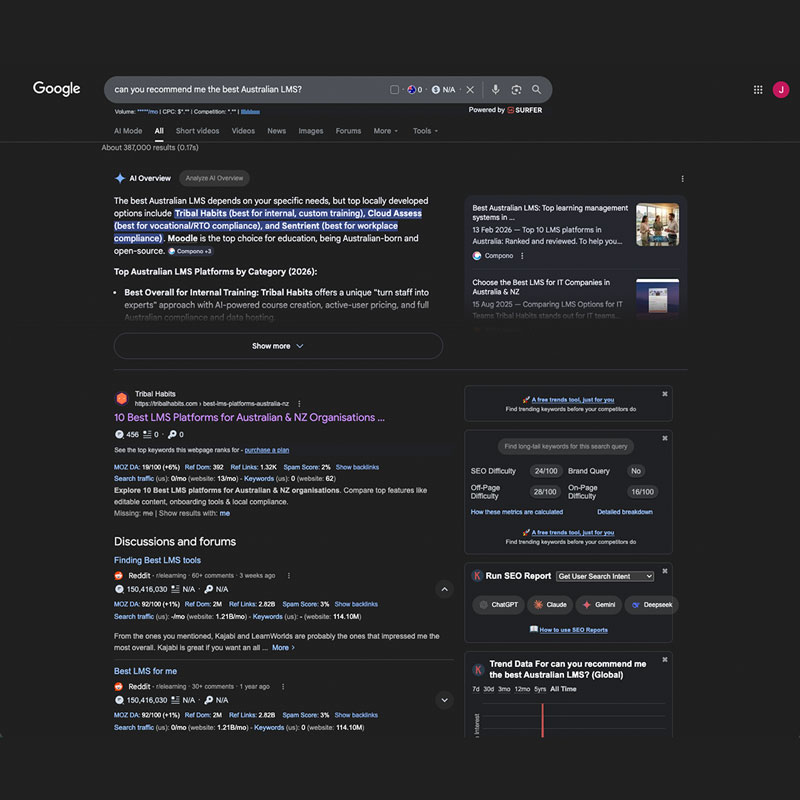Open options dots on Finding Best LMS Reddit result

288,576
